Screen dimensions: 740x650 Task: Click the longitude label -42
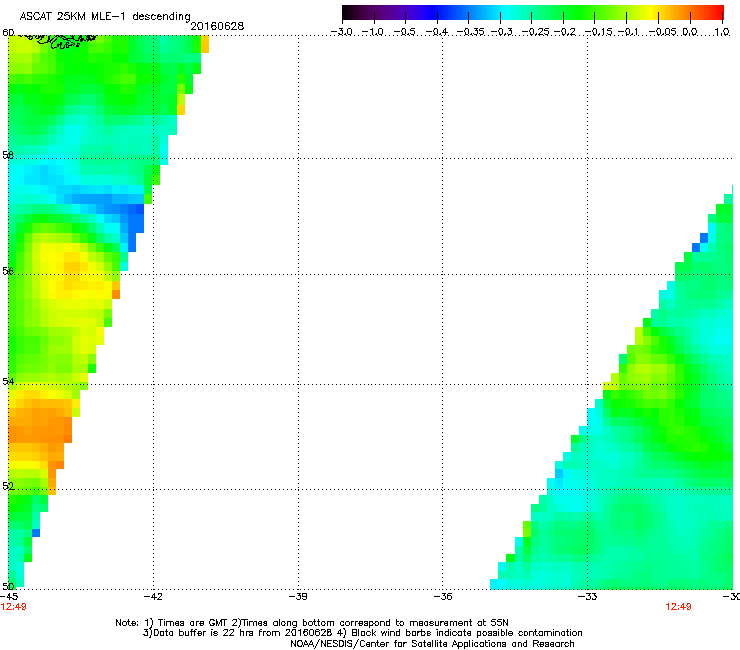(153, 597)
